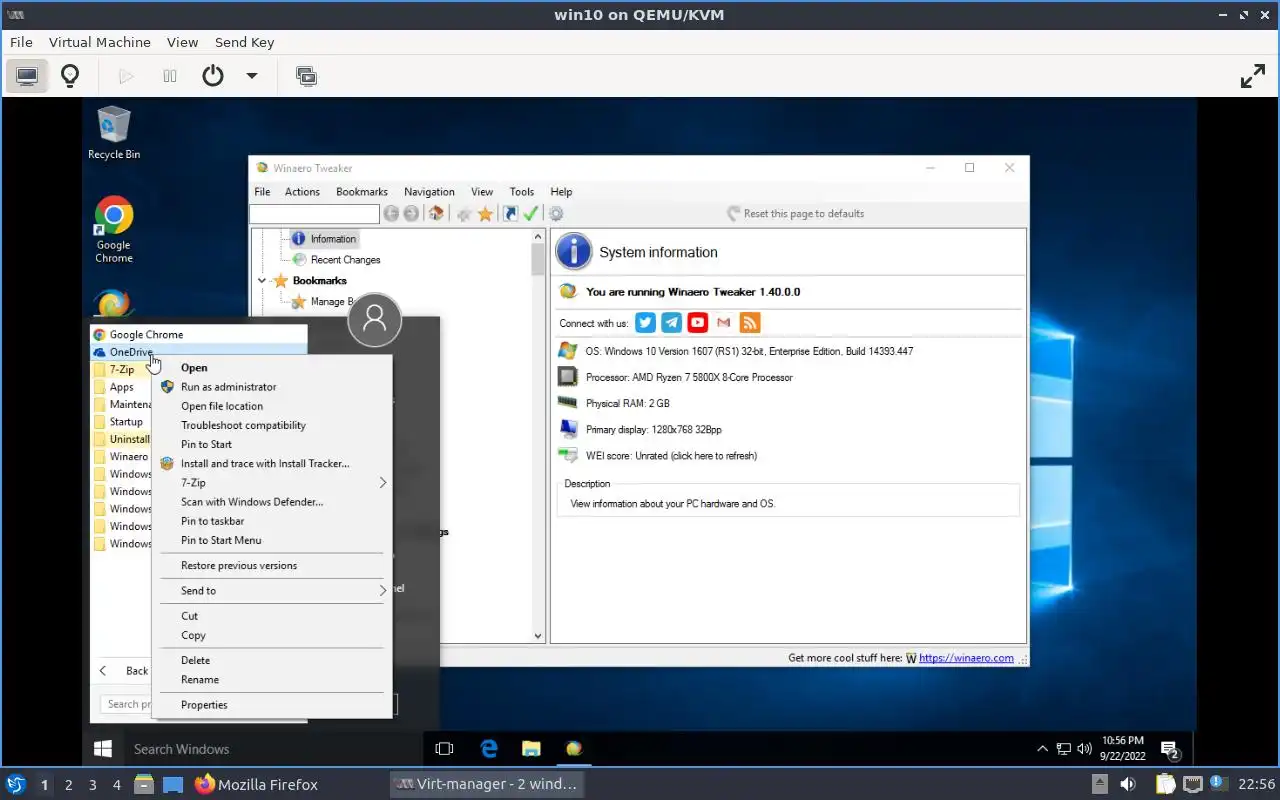1280x800 pixels.
Task: Open the Winaero File menu
Action: pyautogui.click(x=262, y=192)
